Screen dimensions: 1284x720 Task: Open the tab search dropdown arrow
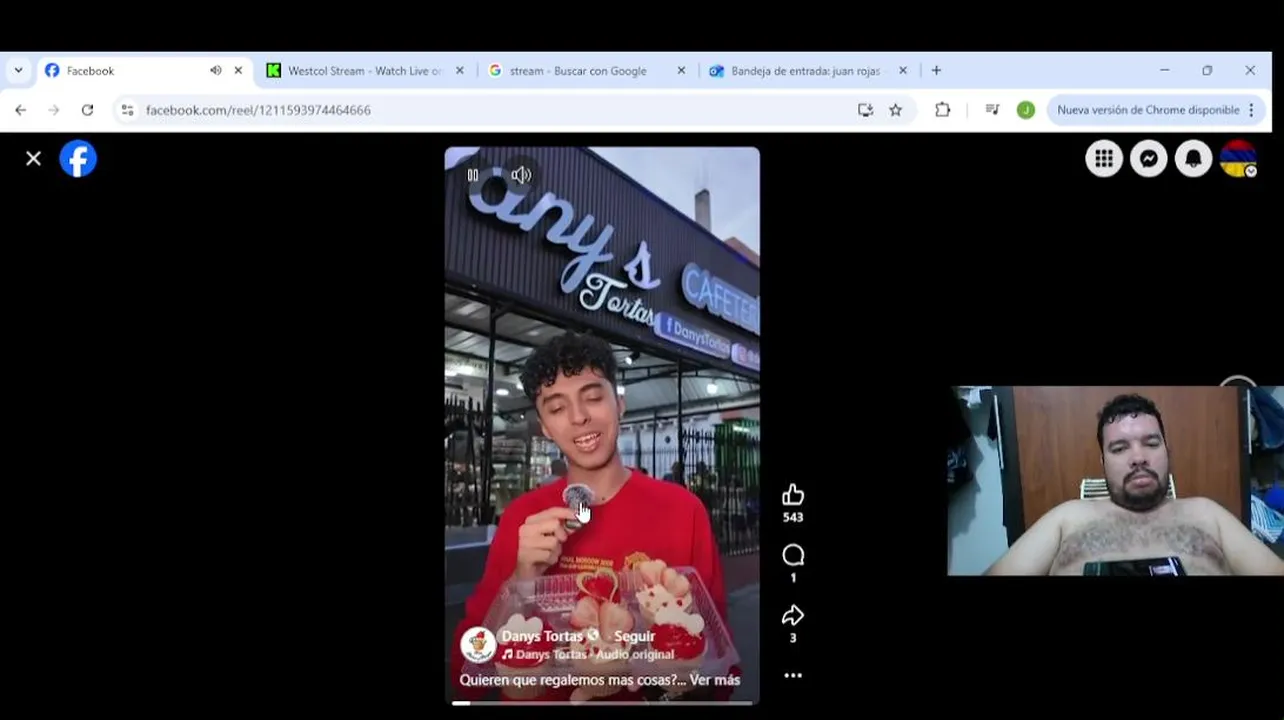(x=18, y=71)
